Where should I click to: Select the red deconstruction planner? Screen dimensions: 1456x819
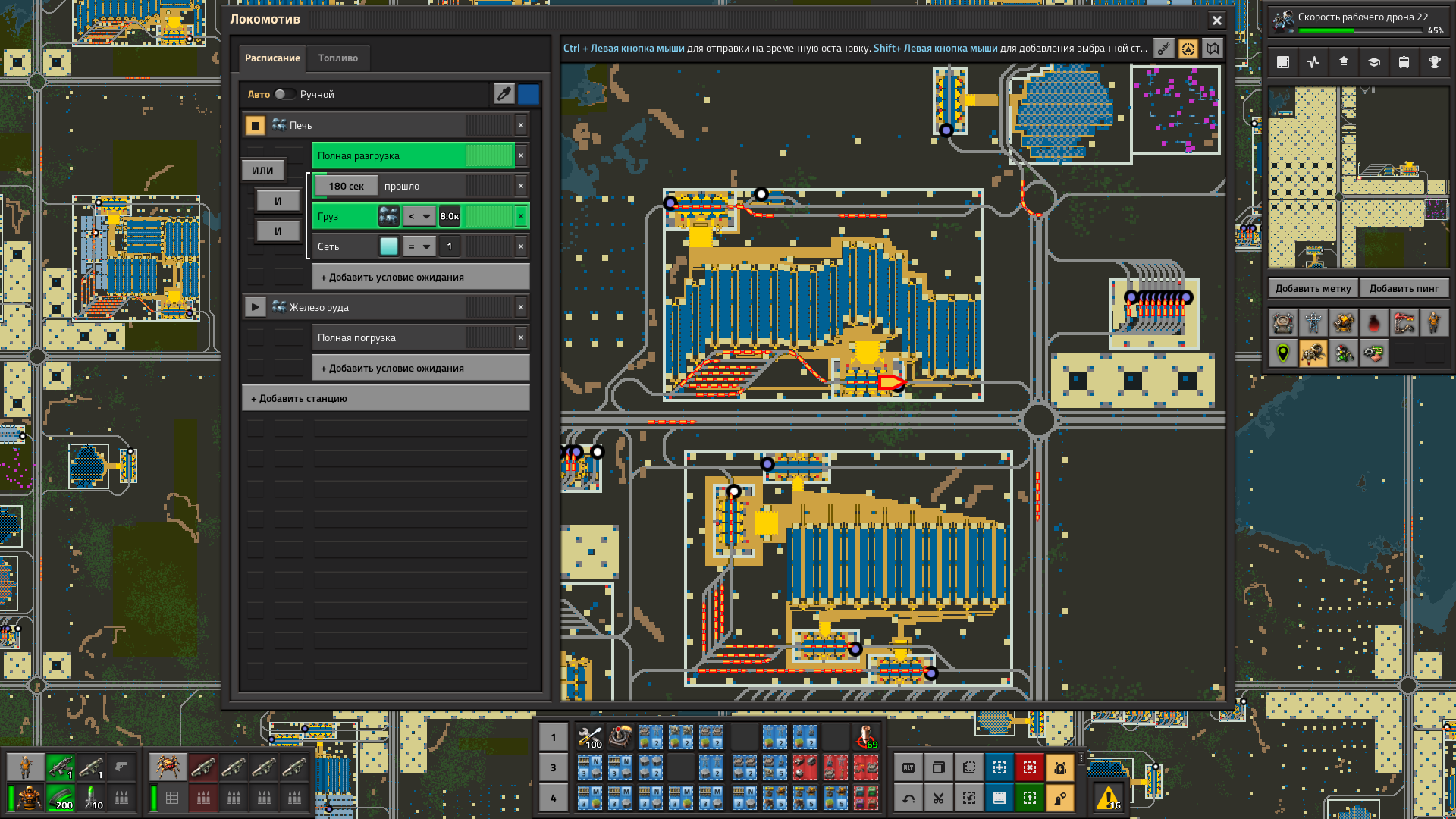(1030, 767)
